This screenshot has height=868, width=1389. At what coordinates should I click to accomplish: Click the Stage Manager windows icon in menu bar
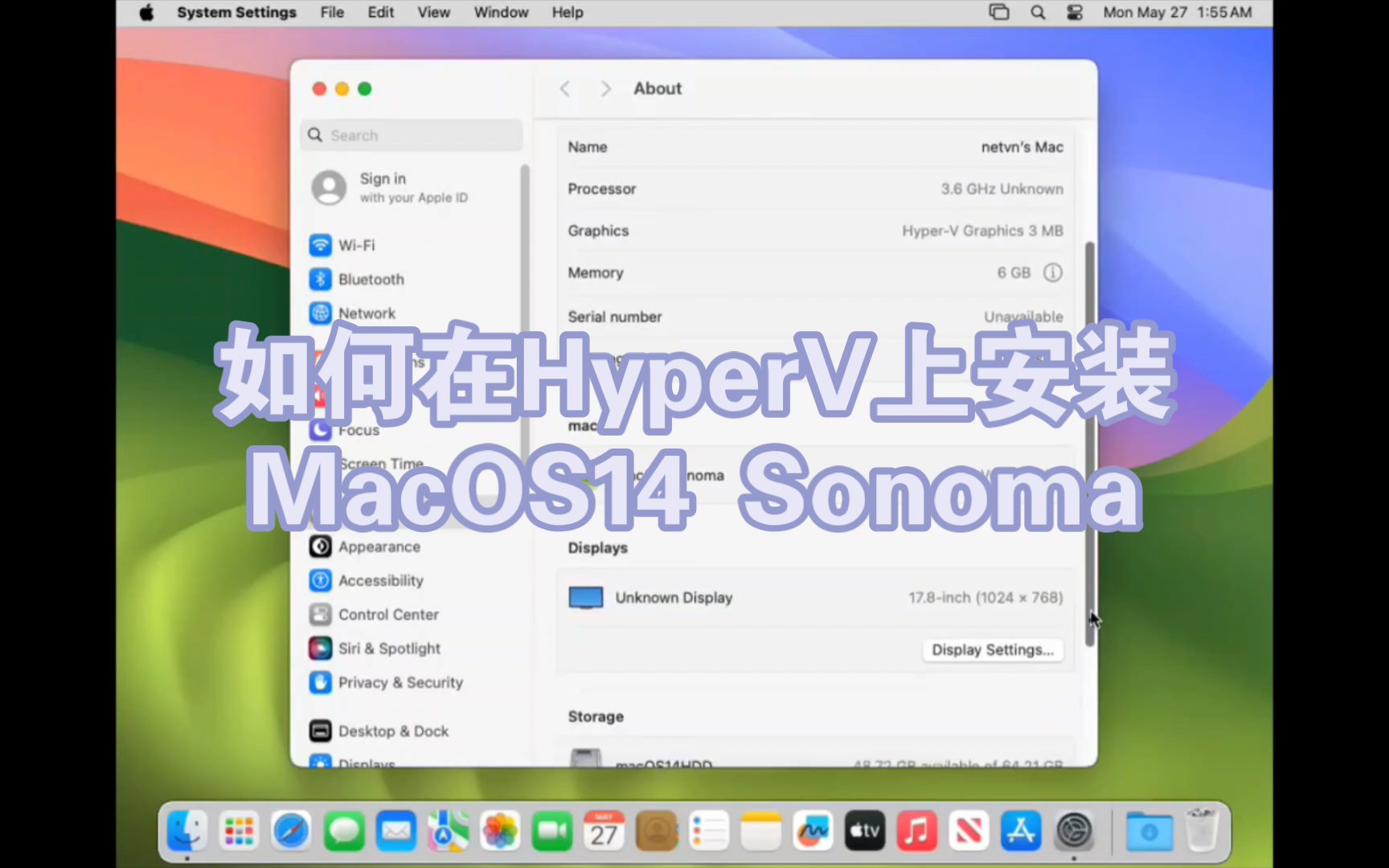click(999, 13)
